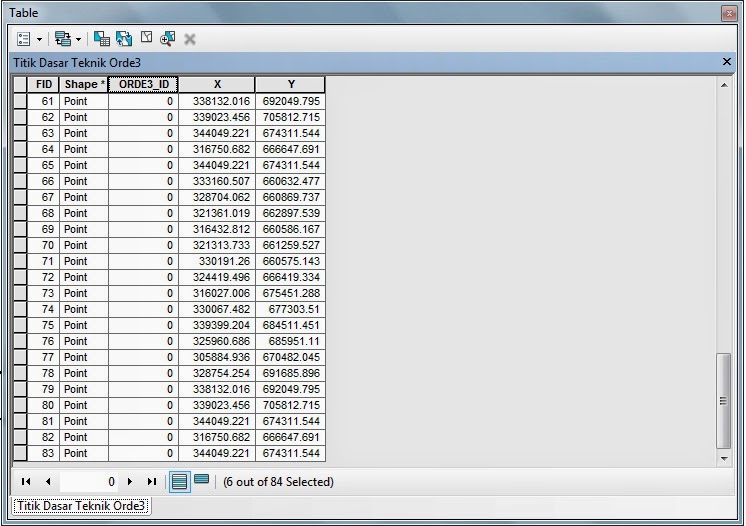Go to the last record
The width and height of the screenshot is (746, 526).
pyautogui.click(x=152, y=482)
